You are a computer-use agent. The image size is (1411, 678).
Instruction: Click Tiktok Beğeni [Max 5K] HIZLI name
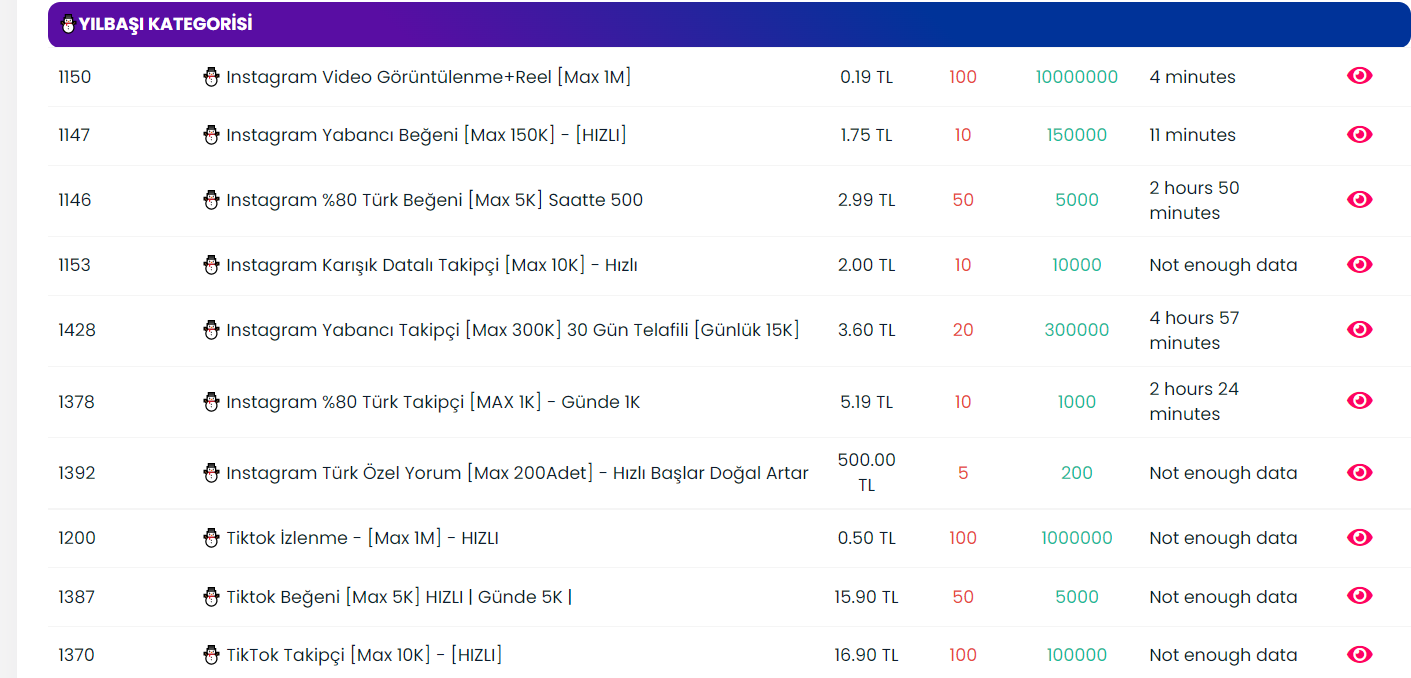[399, 597]
